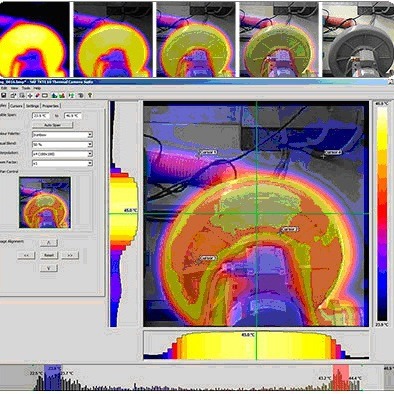The height and width of the screenshot is (394, 394).
Task: Click the cursor label on the orange housing top
Action: [290, 229]
